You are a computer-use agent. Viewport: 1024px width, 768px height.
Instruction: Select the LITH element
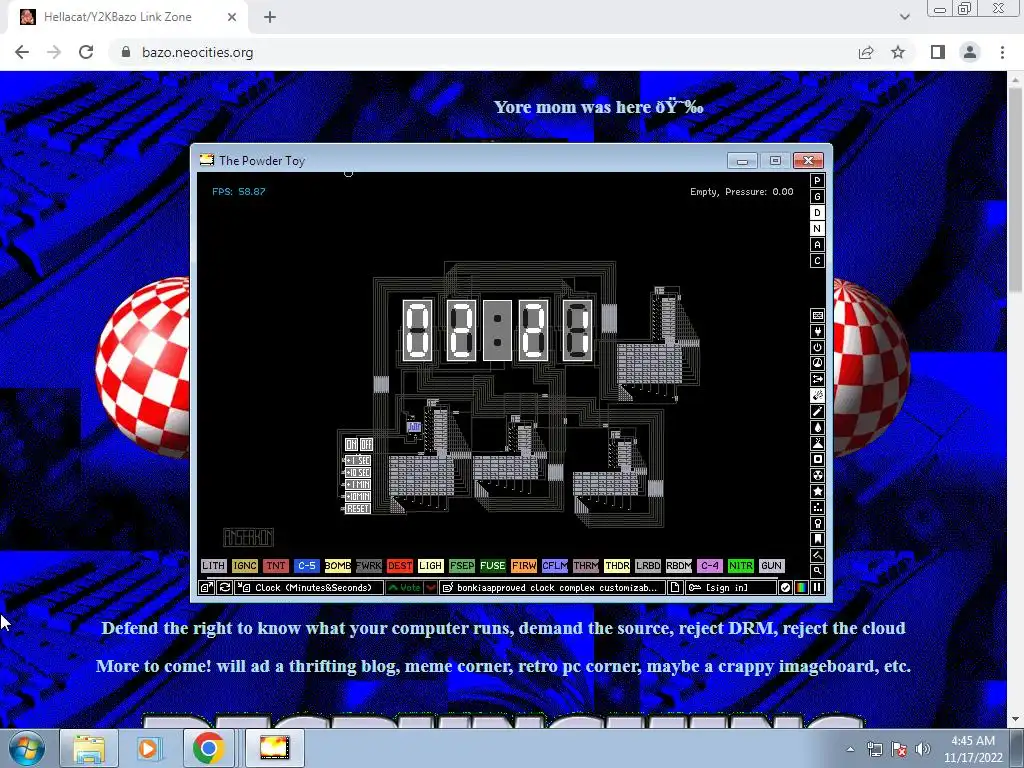[x=214, y=566]
